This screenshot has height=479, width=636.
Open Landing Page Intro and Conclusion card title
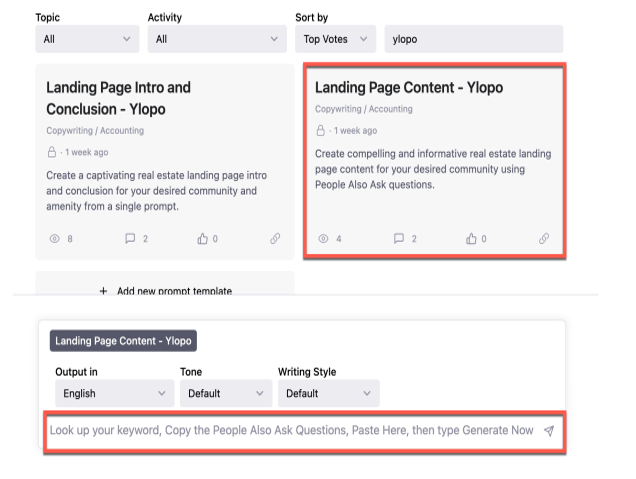click(x=118, y=98)
